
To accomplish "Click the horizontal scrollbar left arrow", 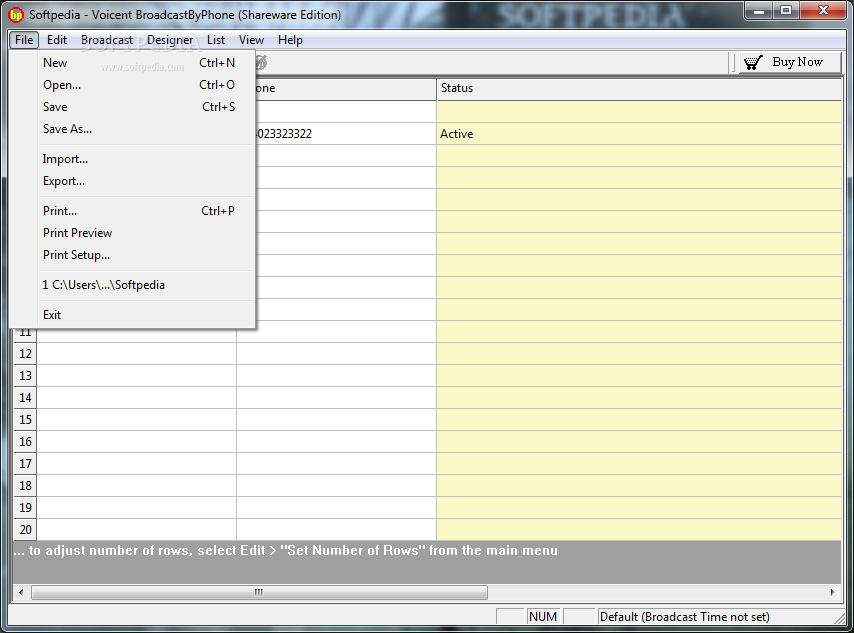I will coord(21,592).
